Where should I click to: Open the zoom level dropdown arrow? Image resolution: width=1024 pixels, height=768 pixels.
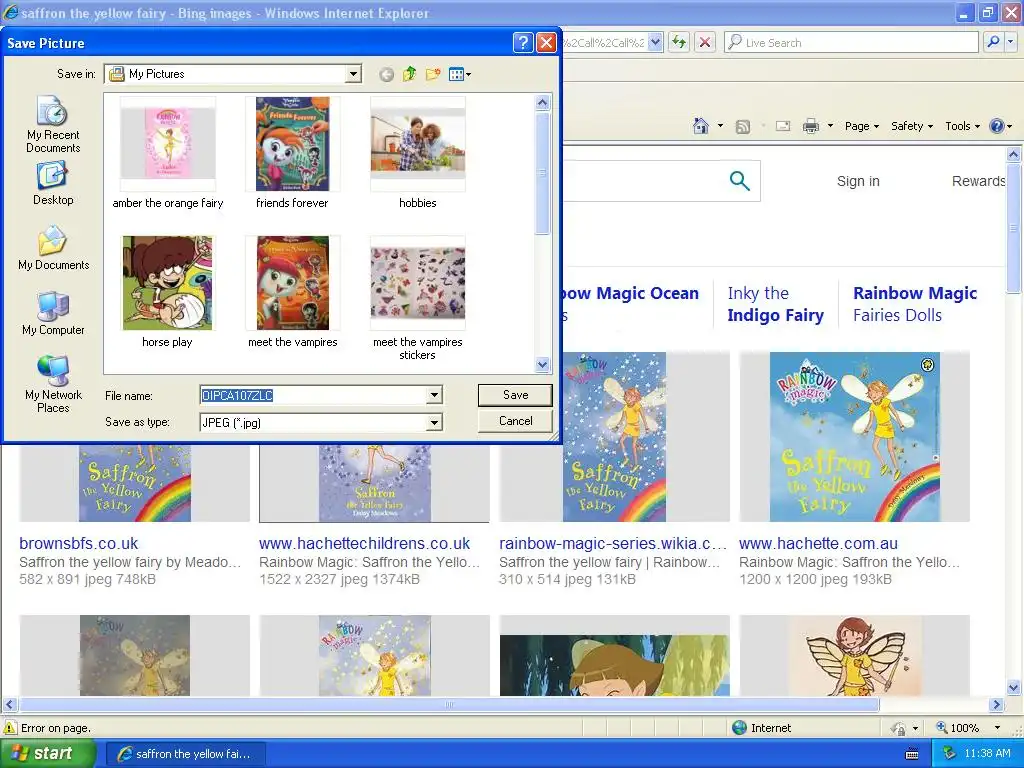[x=997, y=728]
